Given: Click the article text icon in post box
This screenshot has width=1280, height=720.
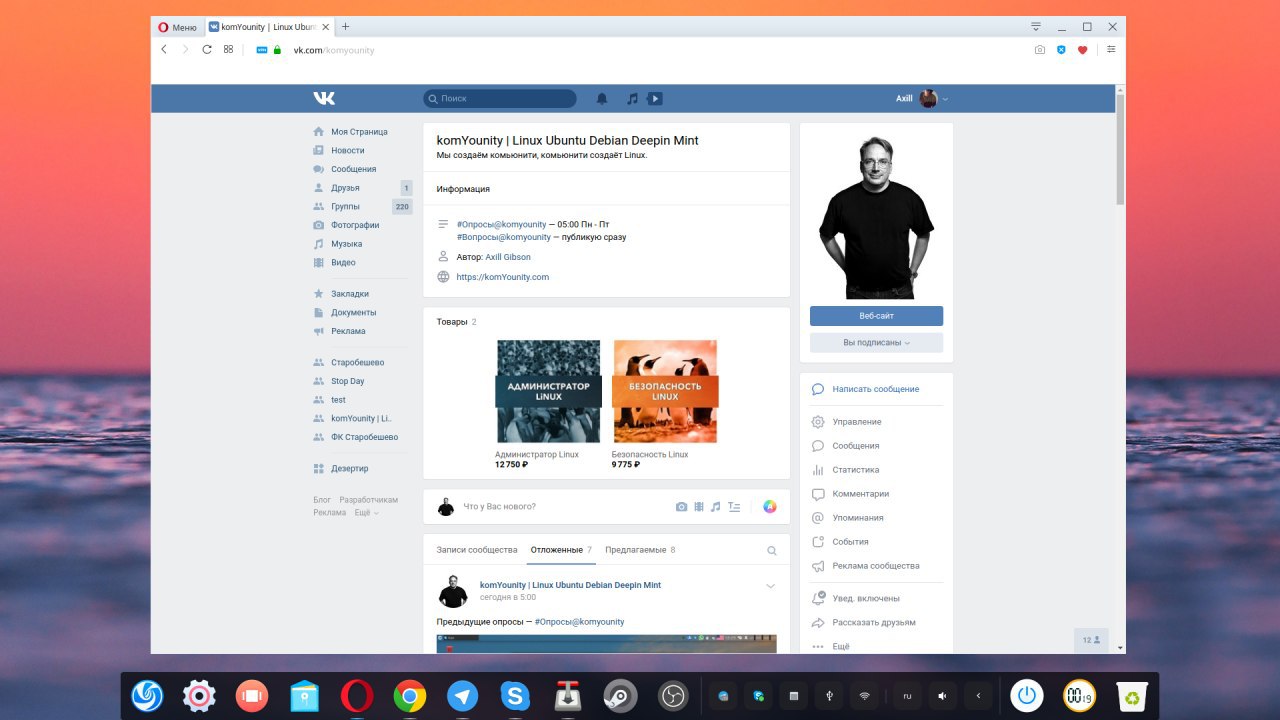Looking at the screenshot, I should point(734,506).
